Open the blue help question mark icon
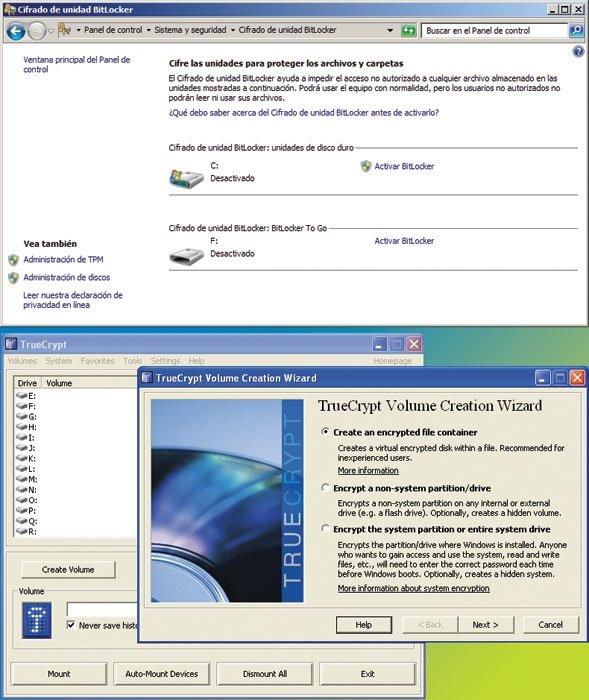The height and width of the screenshot is (700, 589). (x=578, y=52)
